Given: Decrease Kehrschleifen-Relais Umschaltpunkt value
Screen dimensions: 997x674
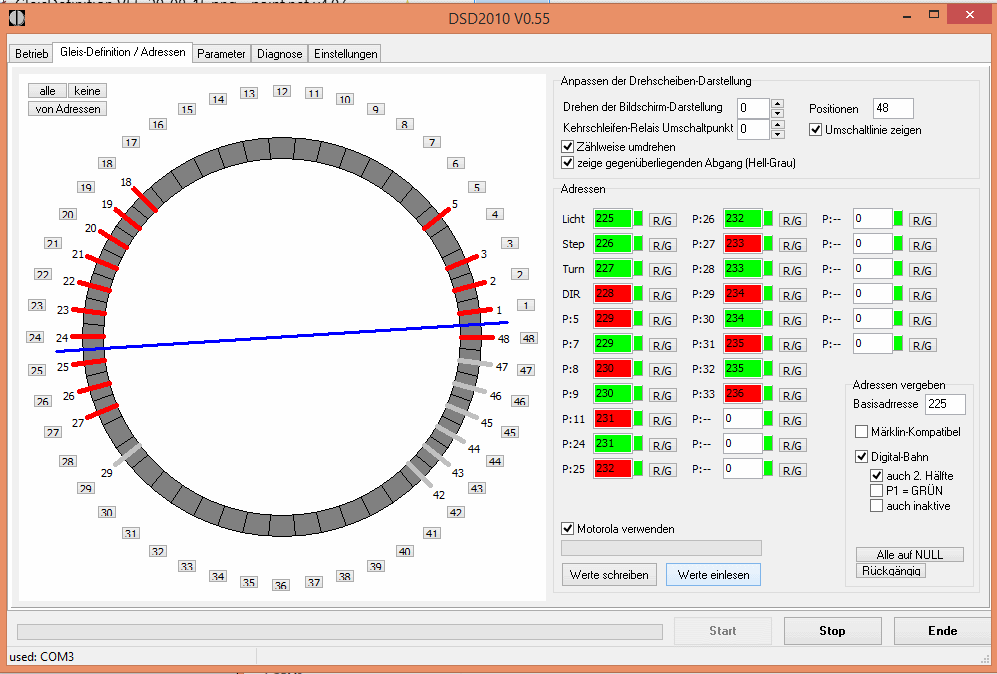Looking at the screenshot, I should pyautogui.click(x=777, y=134).
